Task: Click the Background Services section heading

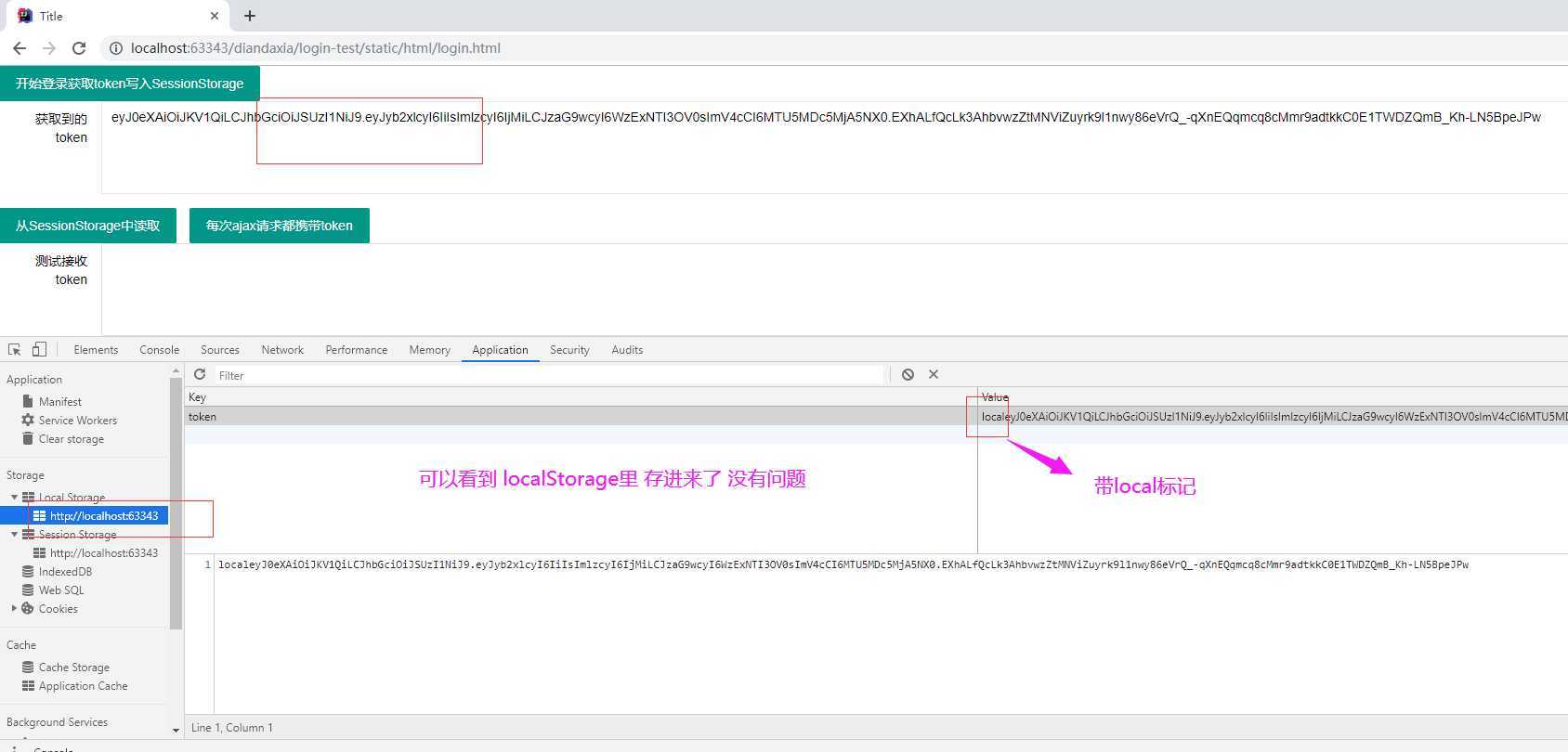Action: tap(57, 722)
